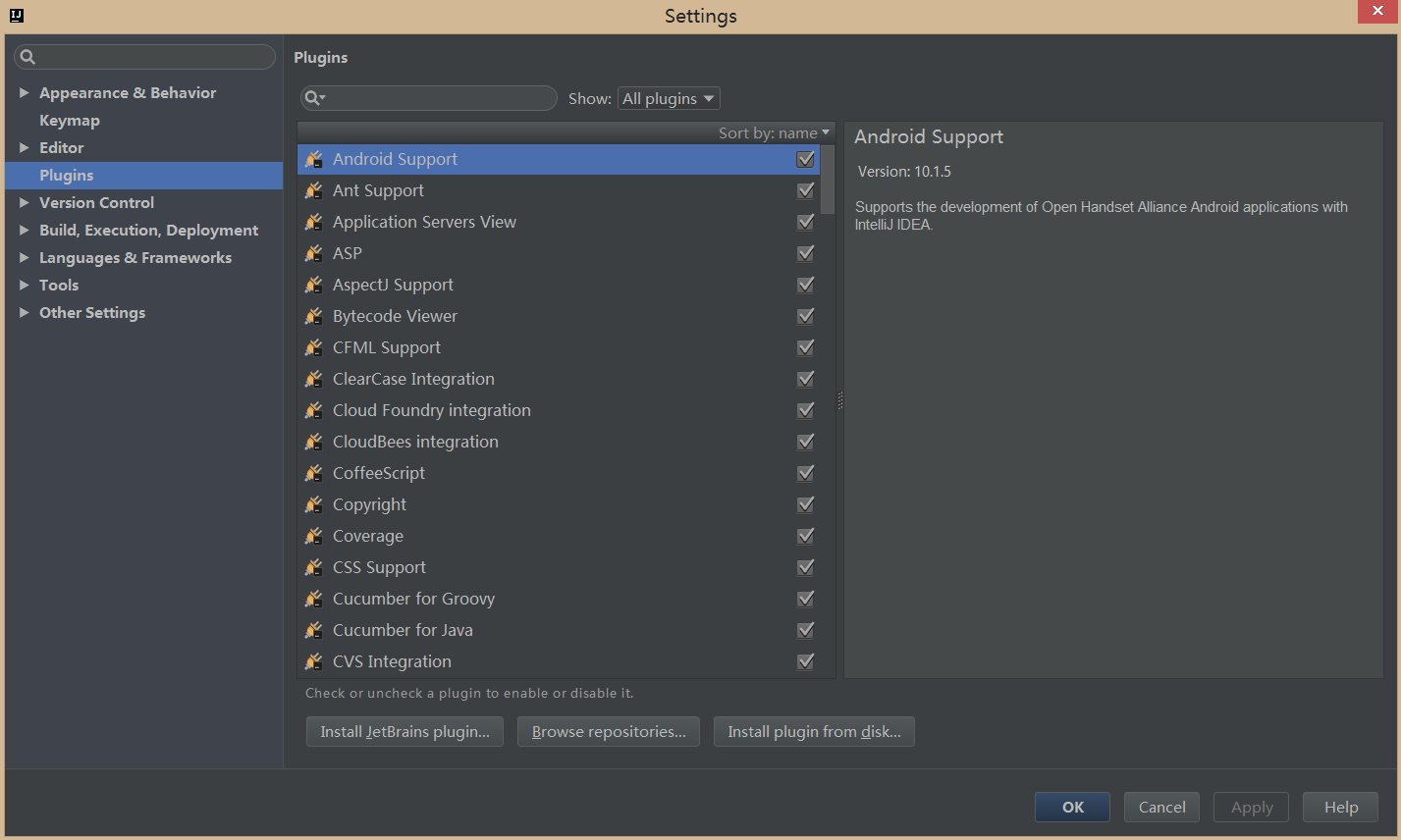
Task: Click the ClearCase Integration plugin icon
Action: (x=314, y=379)
